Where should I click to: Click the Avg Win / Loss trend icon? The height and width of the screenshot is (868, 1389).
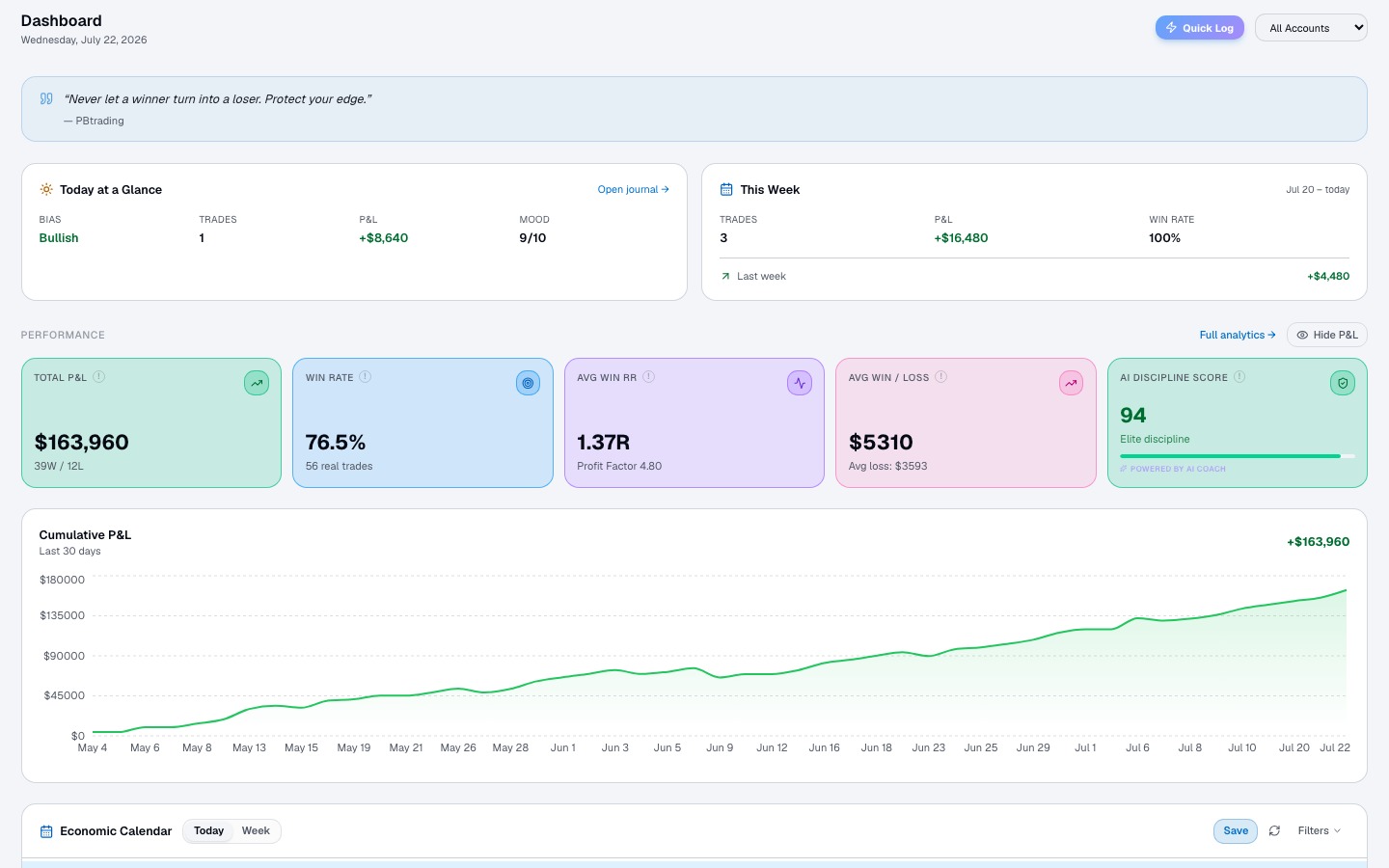[1071, 383]
